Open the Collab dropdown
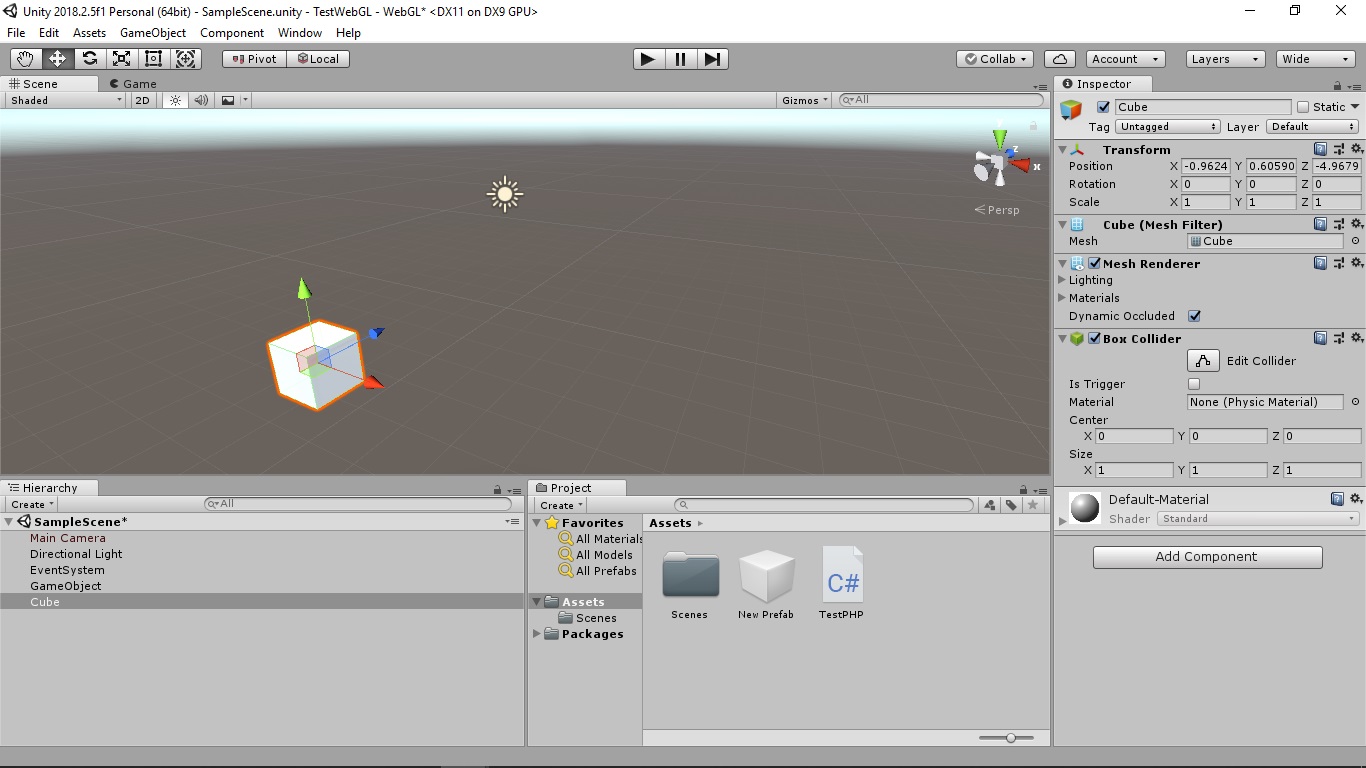Viewport: 1366px width, 768px height. click(x=995, y=59)
